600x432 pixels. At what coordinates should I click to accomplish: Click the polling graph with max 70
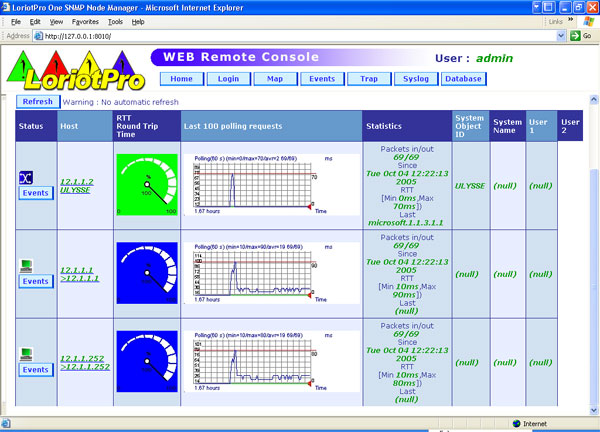(x=272, y=184)
